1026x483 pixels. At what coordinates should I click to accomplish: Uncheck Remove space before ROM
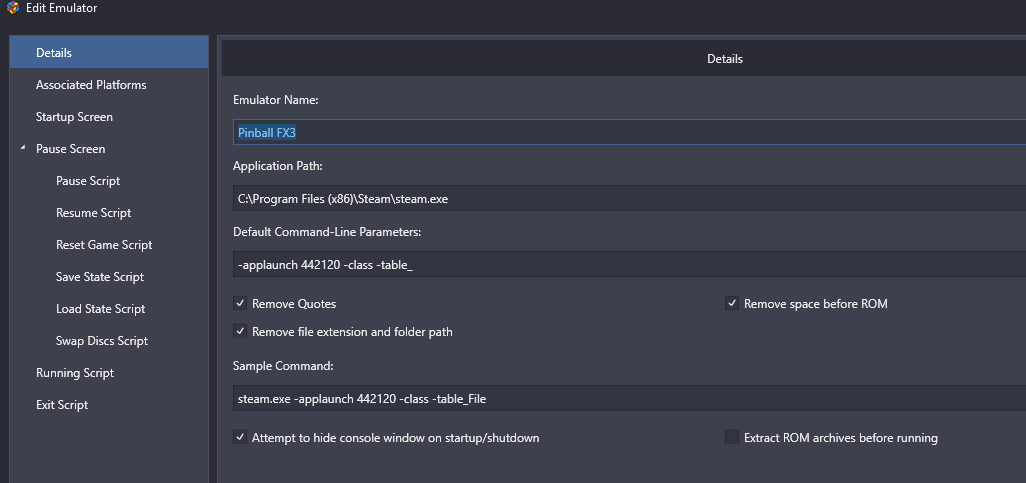pos(732,304)
